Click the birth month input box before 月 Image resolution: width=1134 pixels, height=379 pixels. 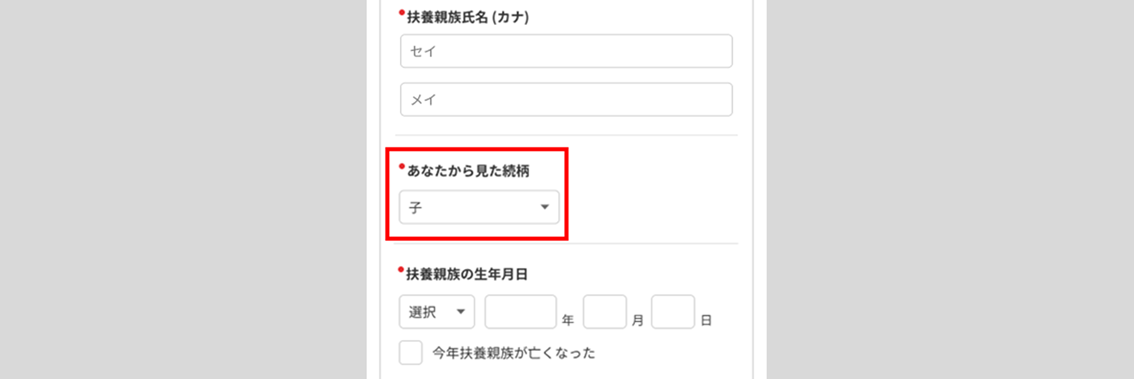click(x=605, y=312)
